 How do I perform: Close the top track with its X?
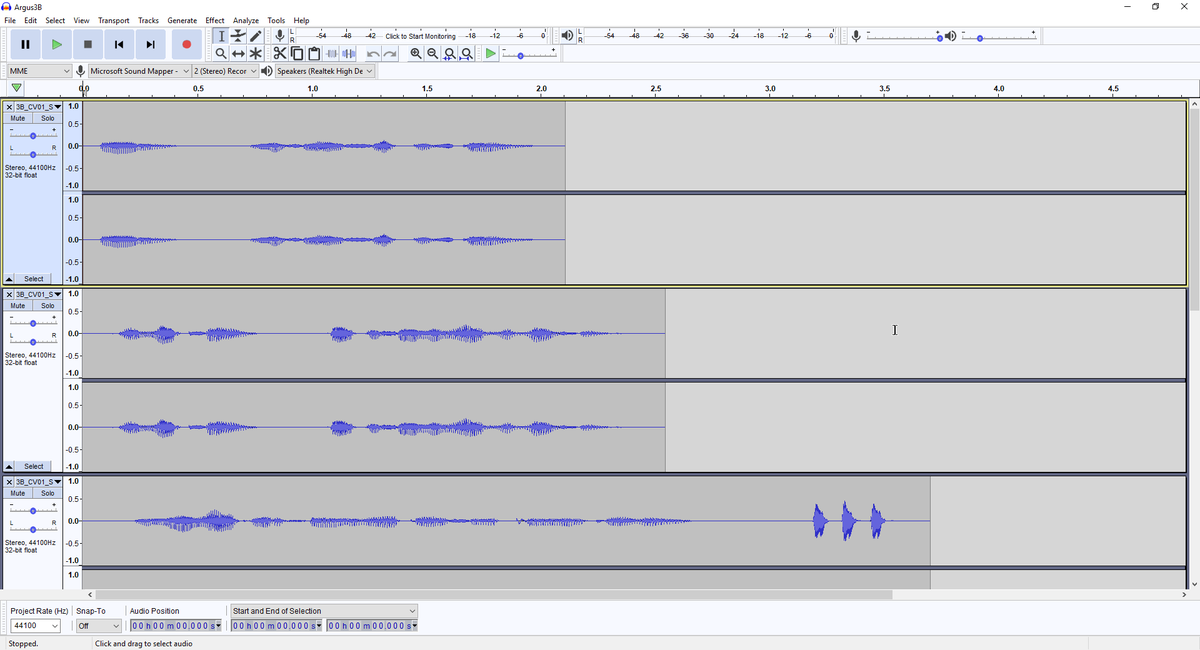point(9,107)
